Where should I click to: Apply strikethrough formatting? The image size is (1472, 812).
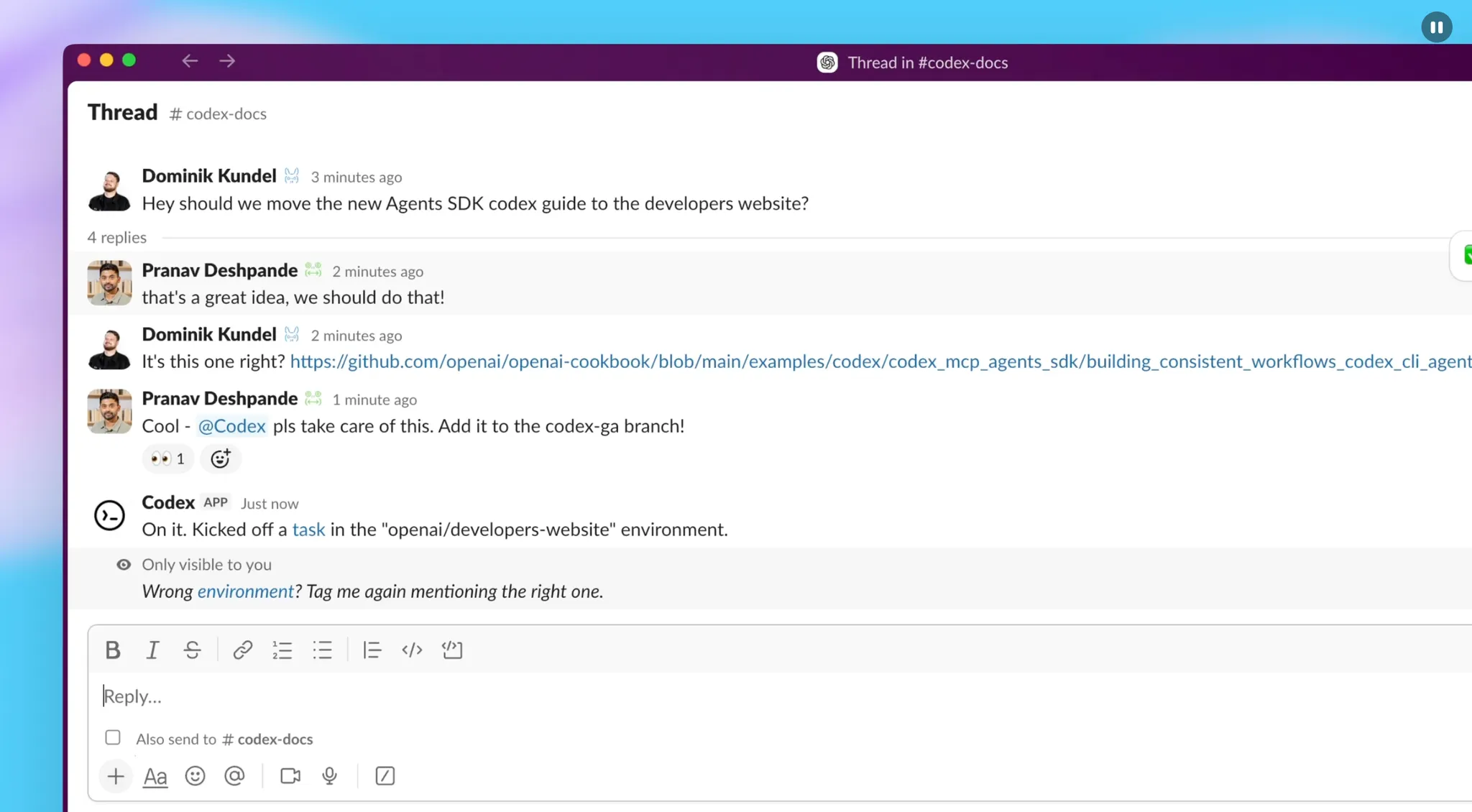[x=192, y=650]
